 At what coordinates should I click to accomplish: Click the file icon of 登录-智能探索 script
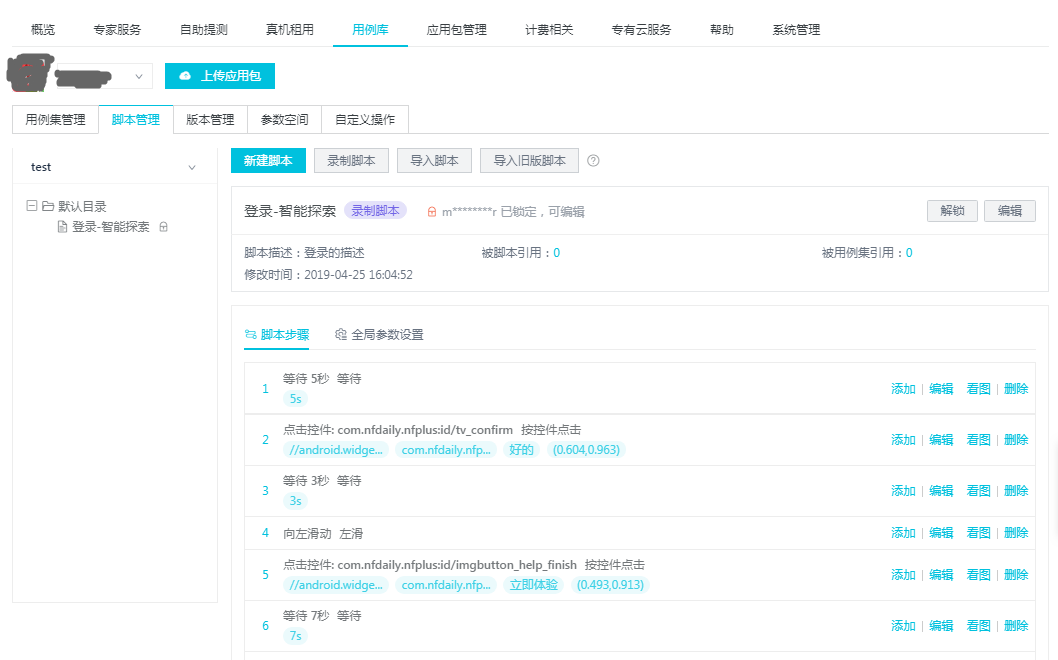pyautogui.click(x=62, y=227)
